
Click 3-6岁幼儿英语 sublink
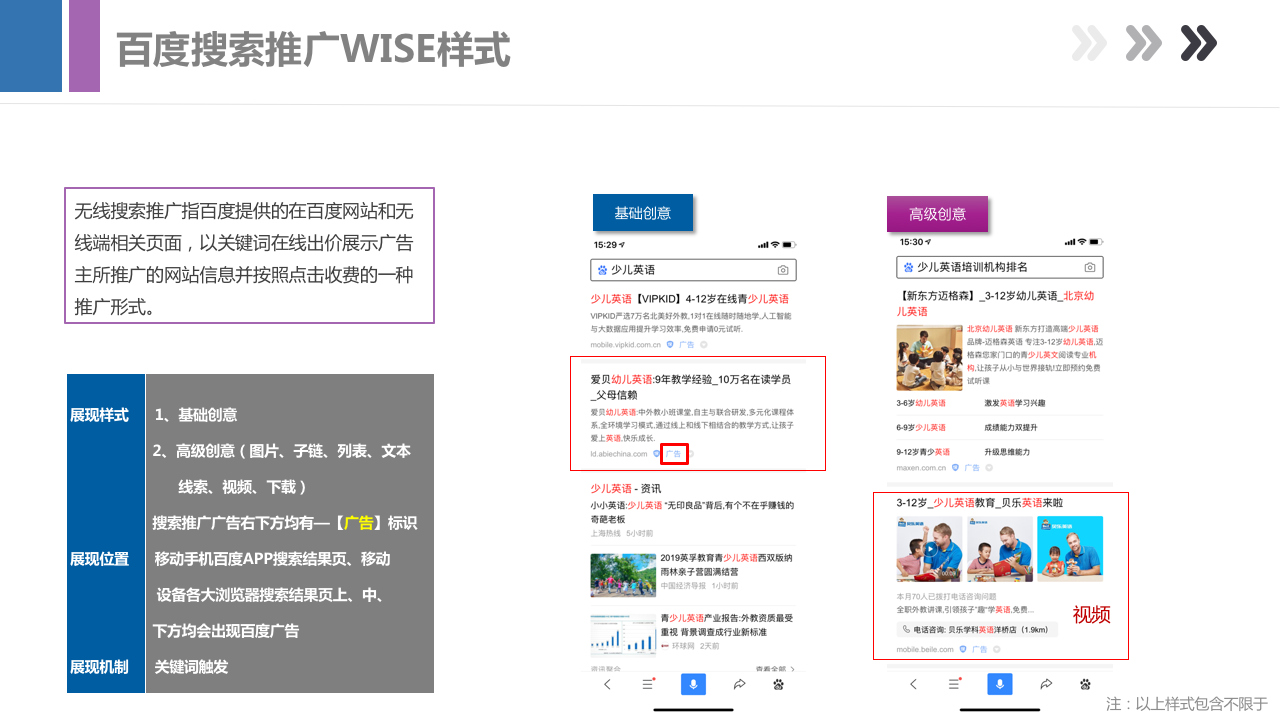pos(921,403)
